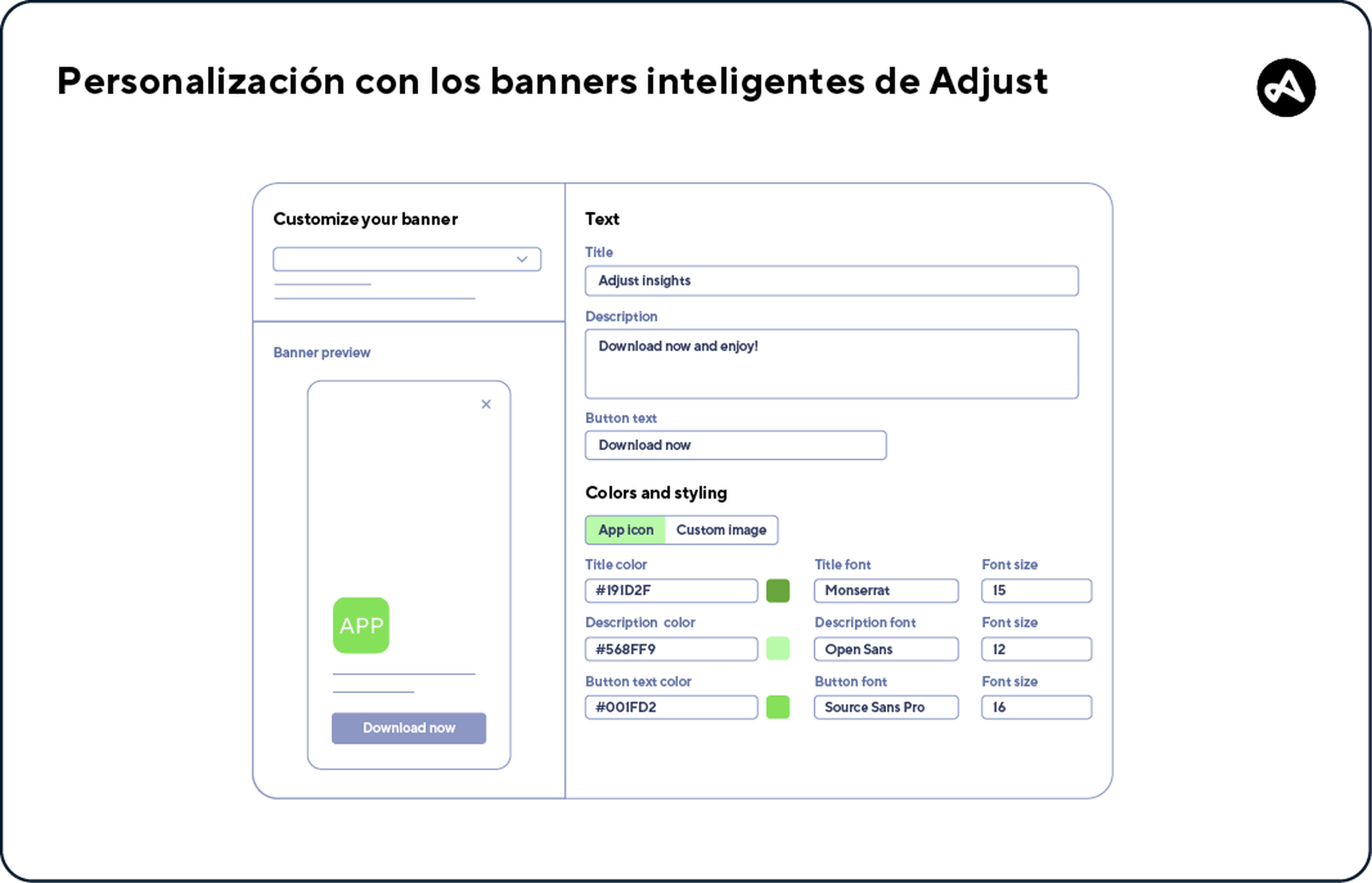The width and height of the screenshot is (1372, 883).
Task: Select the App icon tab
Action: (625, 530)
